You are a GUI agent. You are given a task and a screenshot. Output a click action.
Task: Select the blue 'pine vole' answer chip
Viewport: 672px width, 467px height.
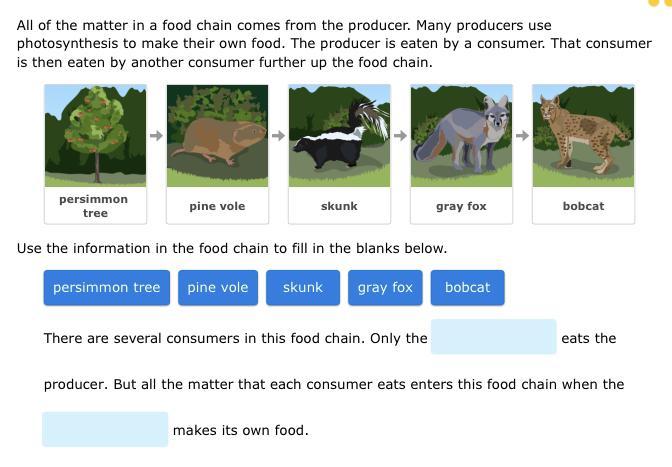[x=218, y=287]
